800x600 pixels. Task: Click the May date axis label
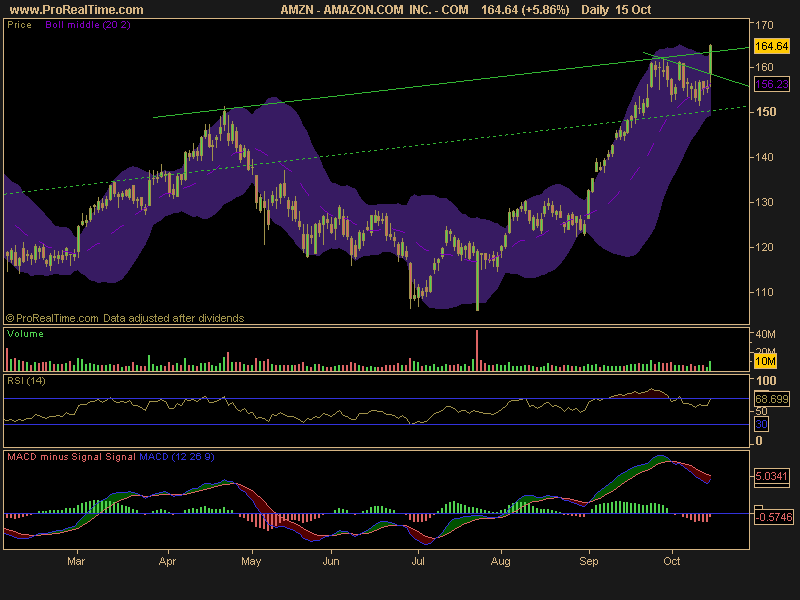coord(251,562)
